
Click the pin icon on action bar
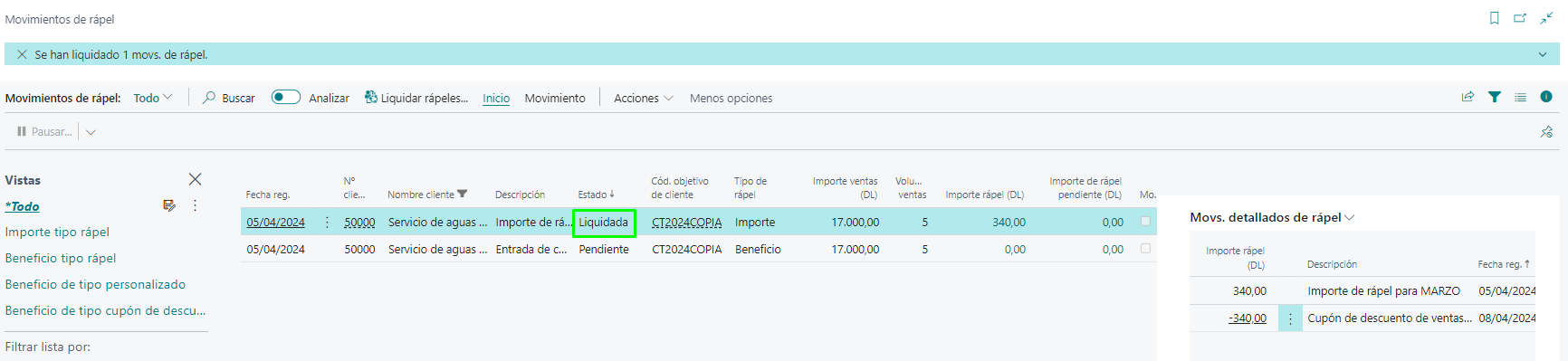[1546, 132]
